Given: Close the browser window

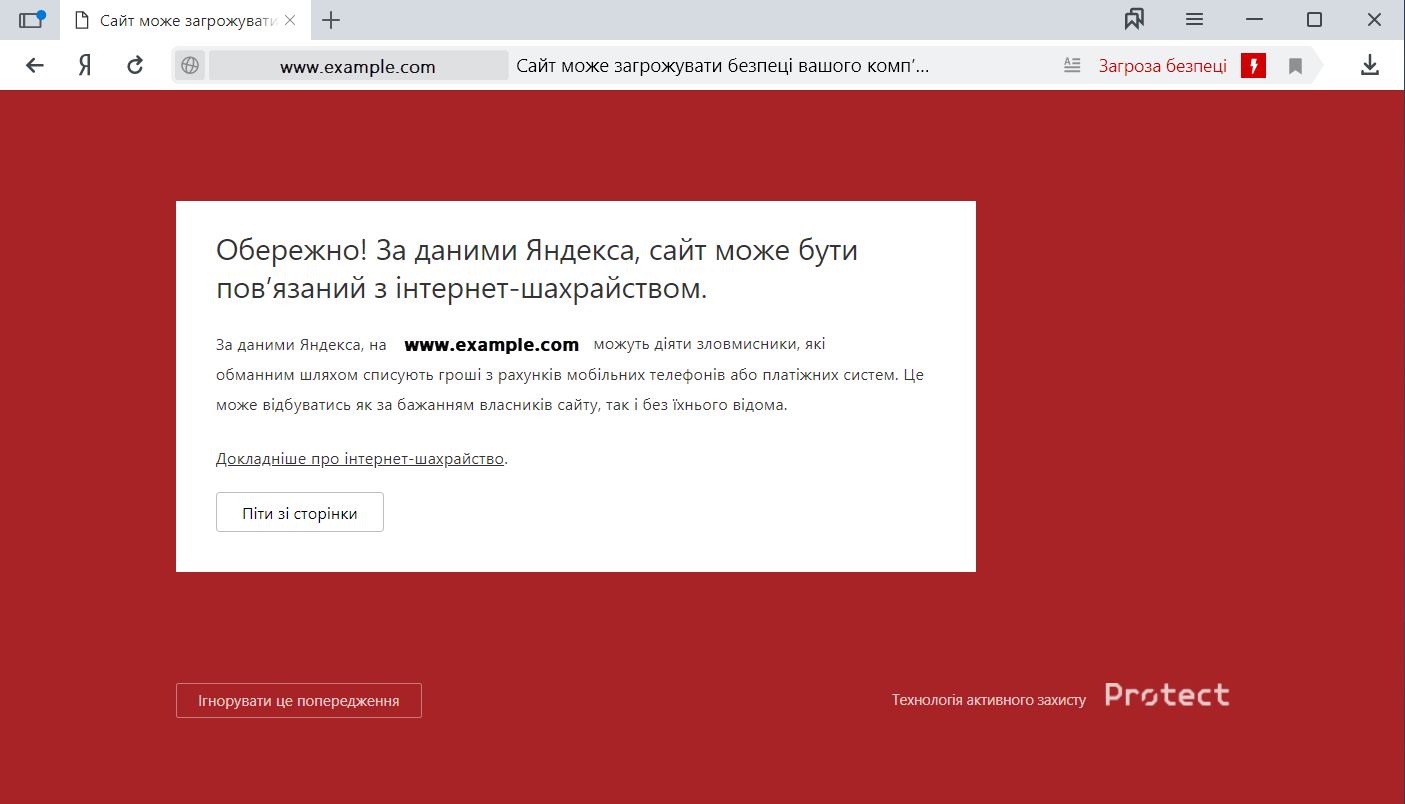Looking at the screenshot, I should pos(1374,20).
